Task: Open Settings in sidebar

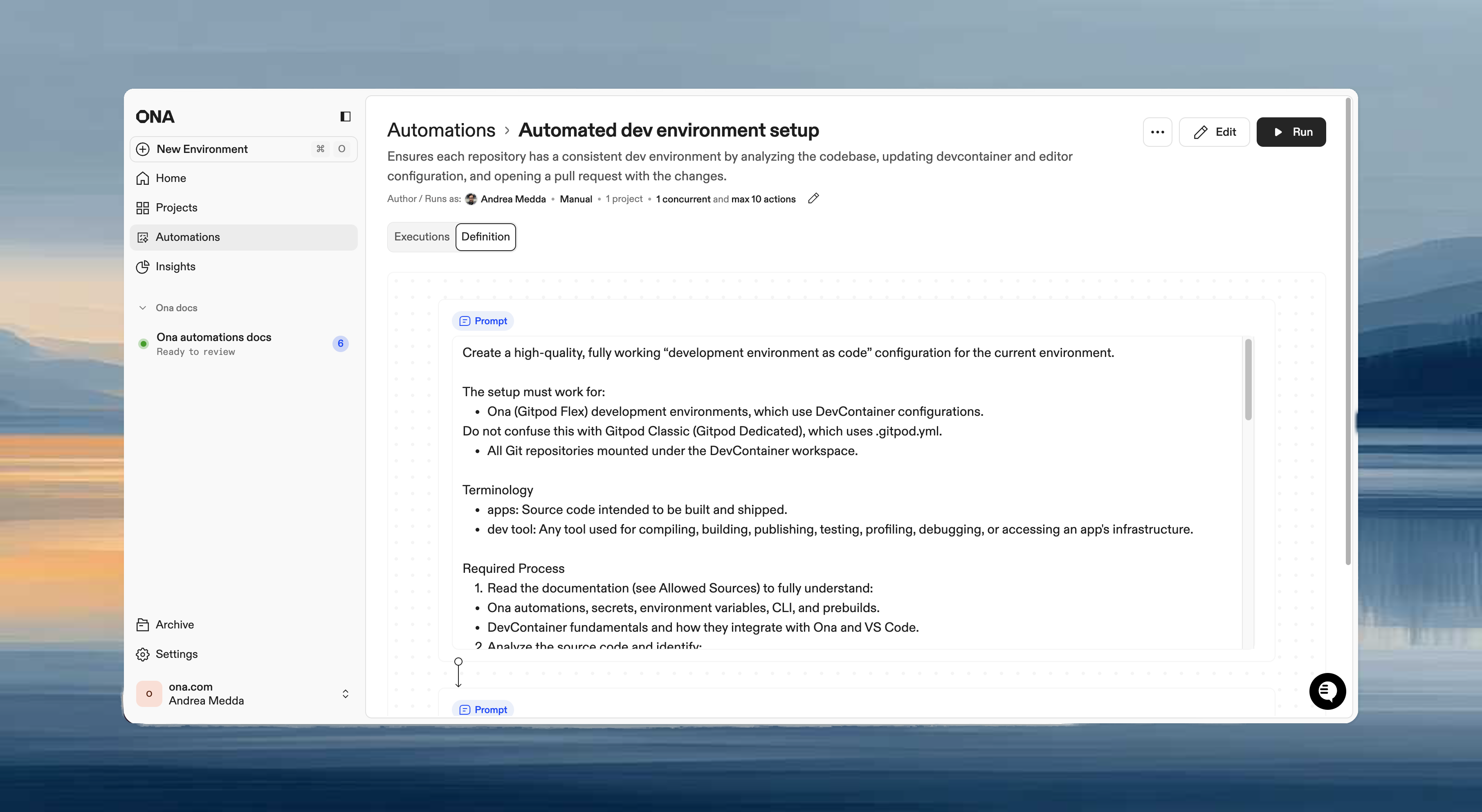Action: 176,654
